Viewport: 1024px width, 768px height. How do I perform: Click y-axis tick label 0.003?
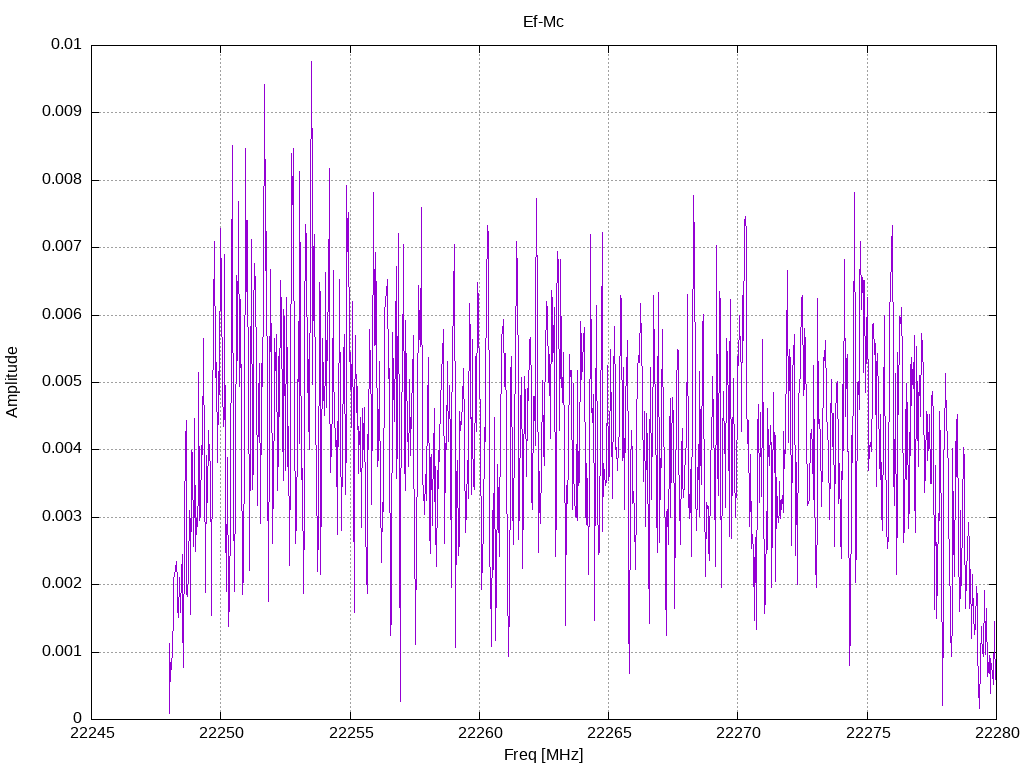[x=62, y=517]
